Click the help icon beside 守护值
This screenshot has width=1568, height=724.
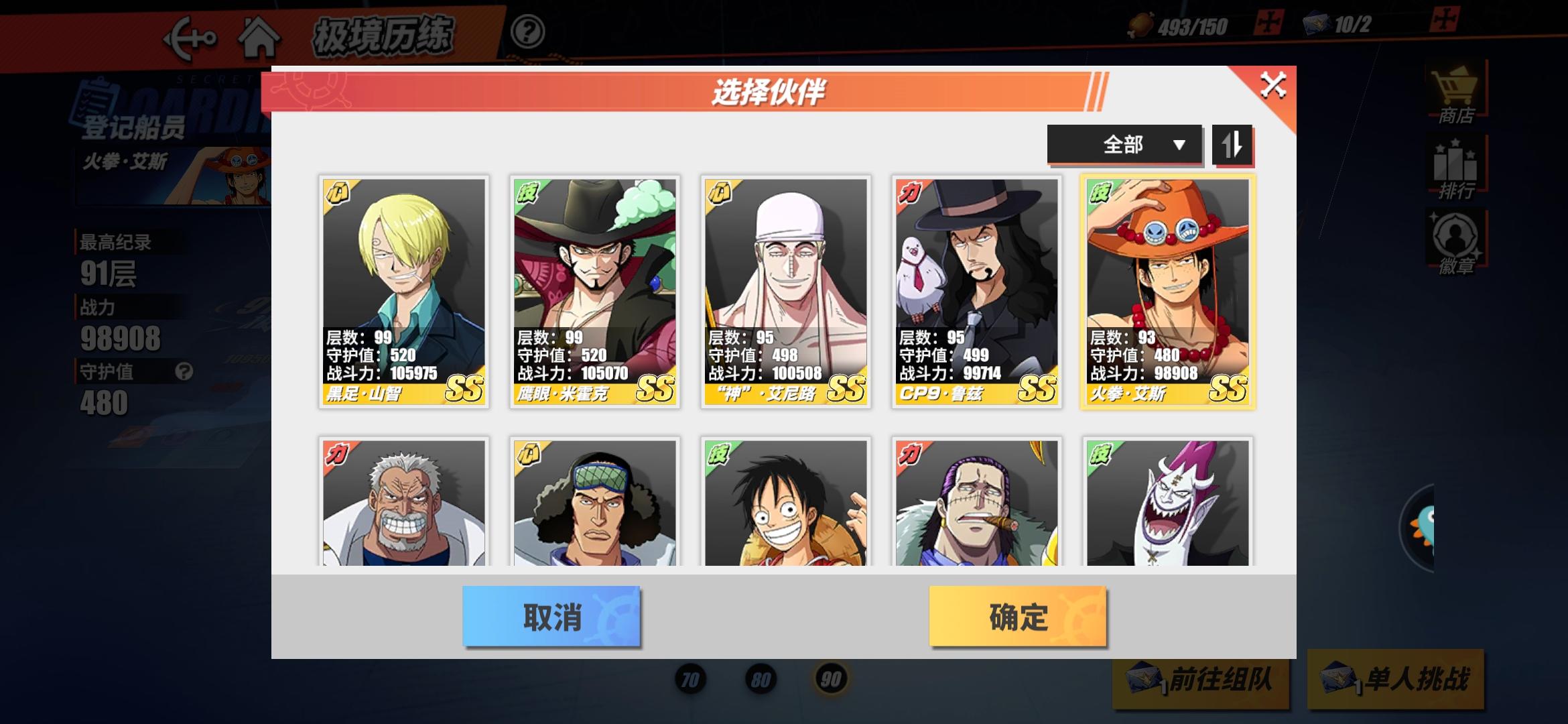click(184, 371)
